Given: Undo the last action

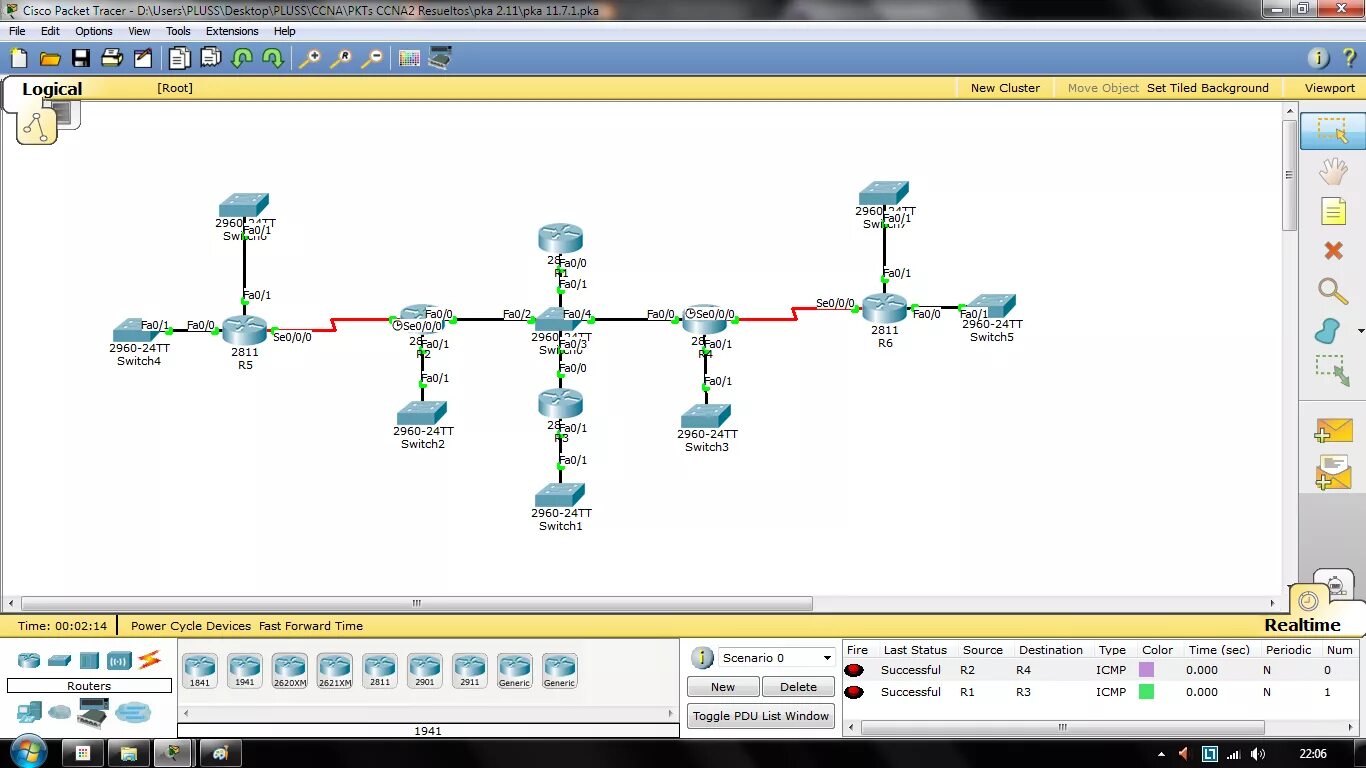Looking at the screenshot, I should point(242,58).
